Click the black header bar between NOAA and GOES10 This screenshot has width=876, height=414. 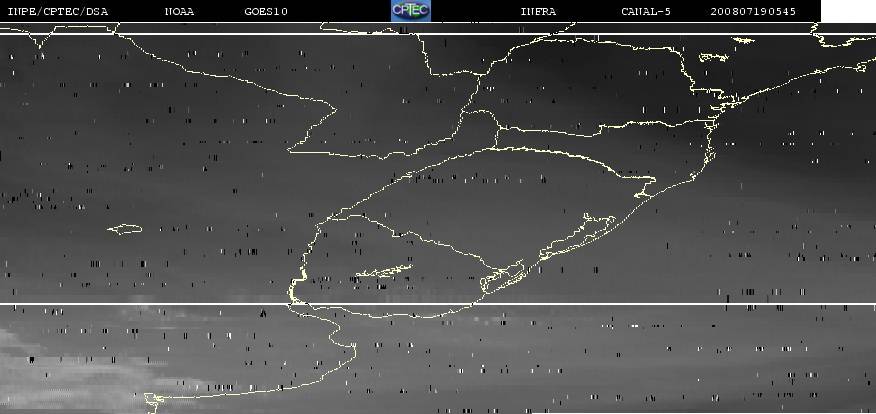pos(220,11)
